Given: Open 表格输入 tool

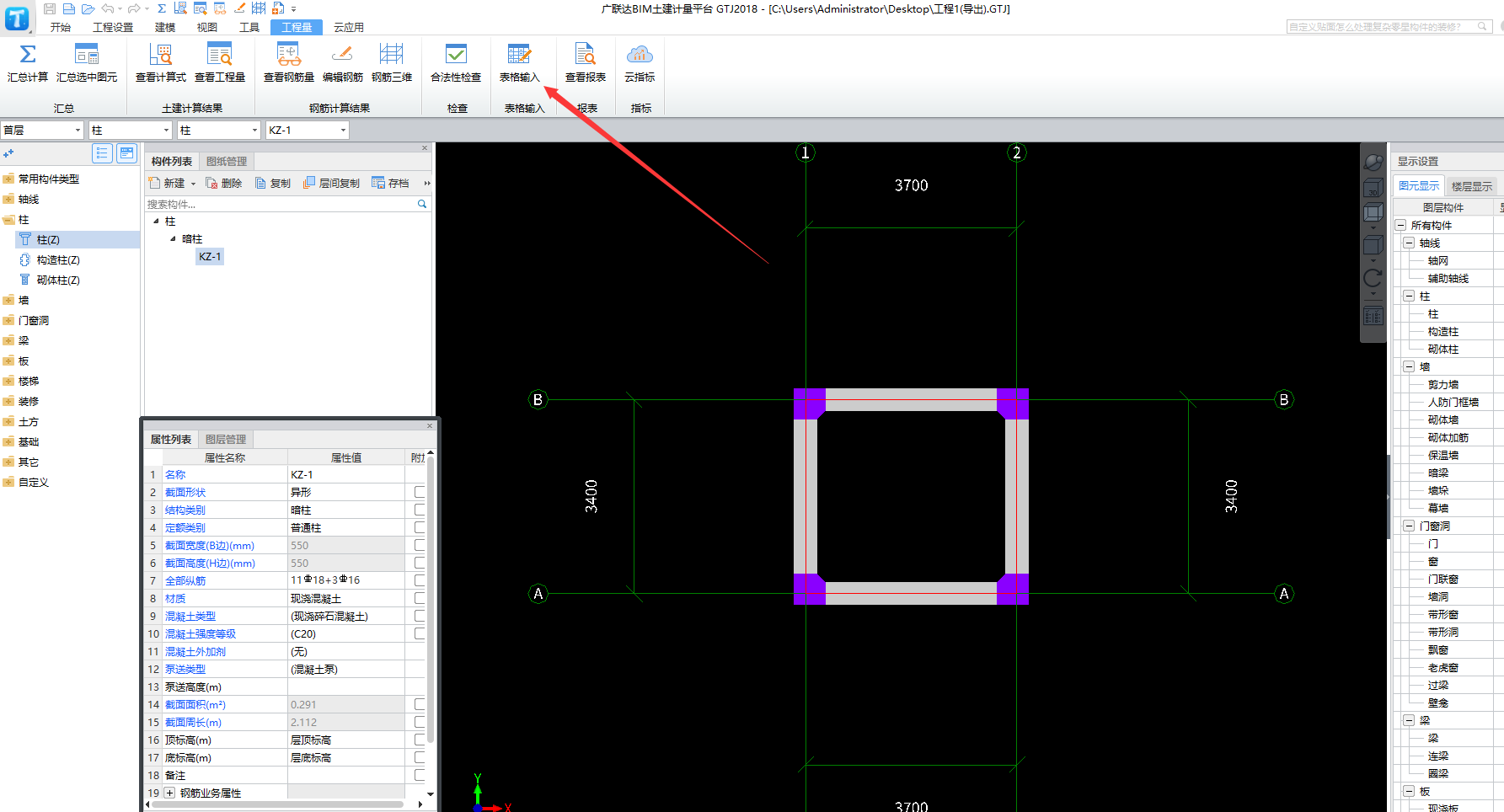Looking at the screenshot, I should coord(519,63).
